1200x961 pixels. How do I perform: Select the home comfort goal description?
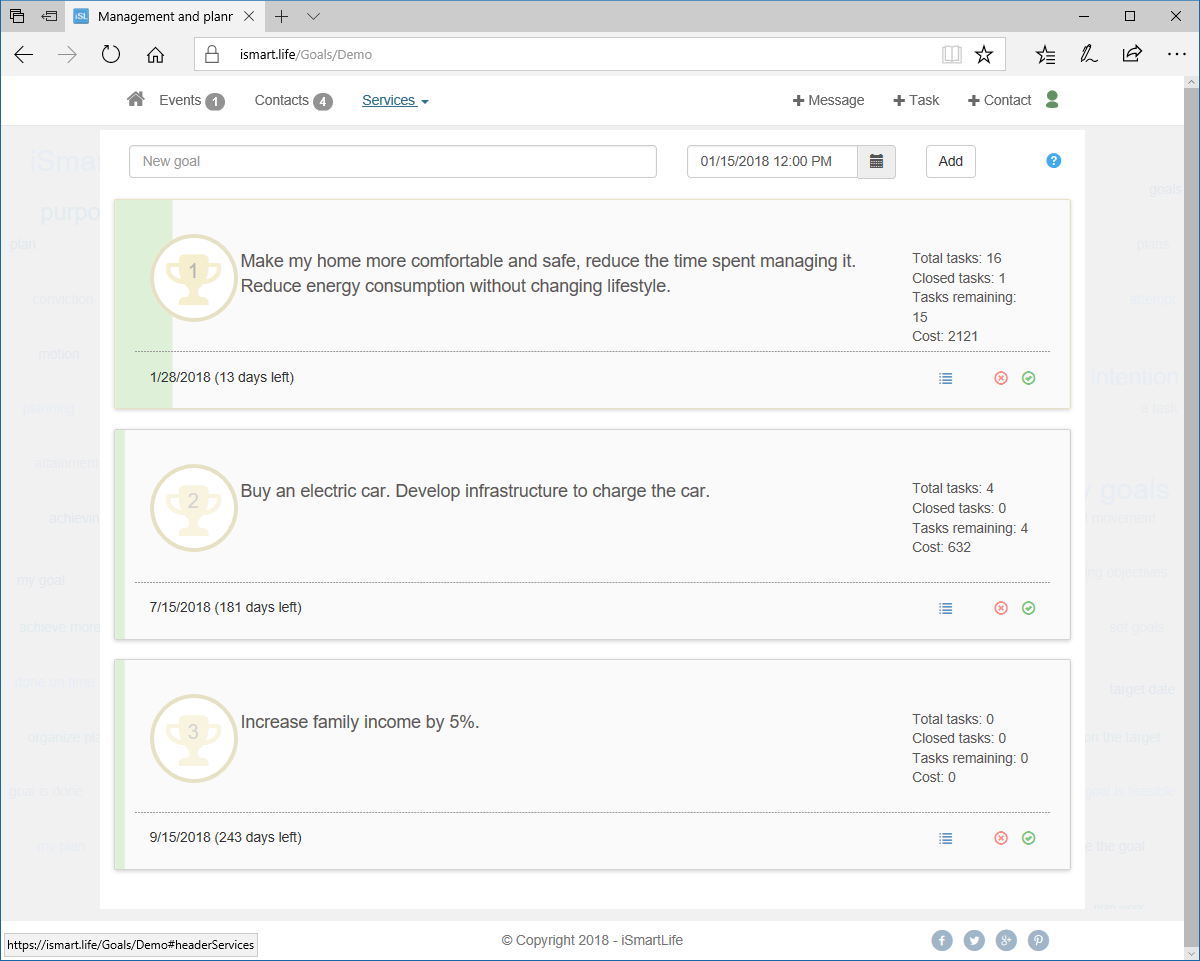pyautogui.click(x=548, y=273)
